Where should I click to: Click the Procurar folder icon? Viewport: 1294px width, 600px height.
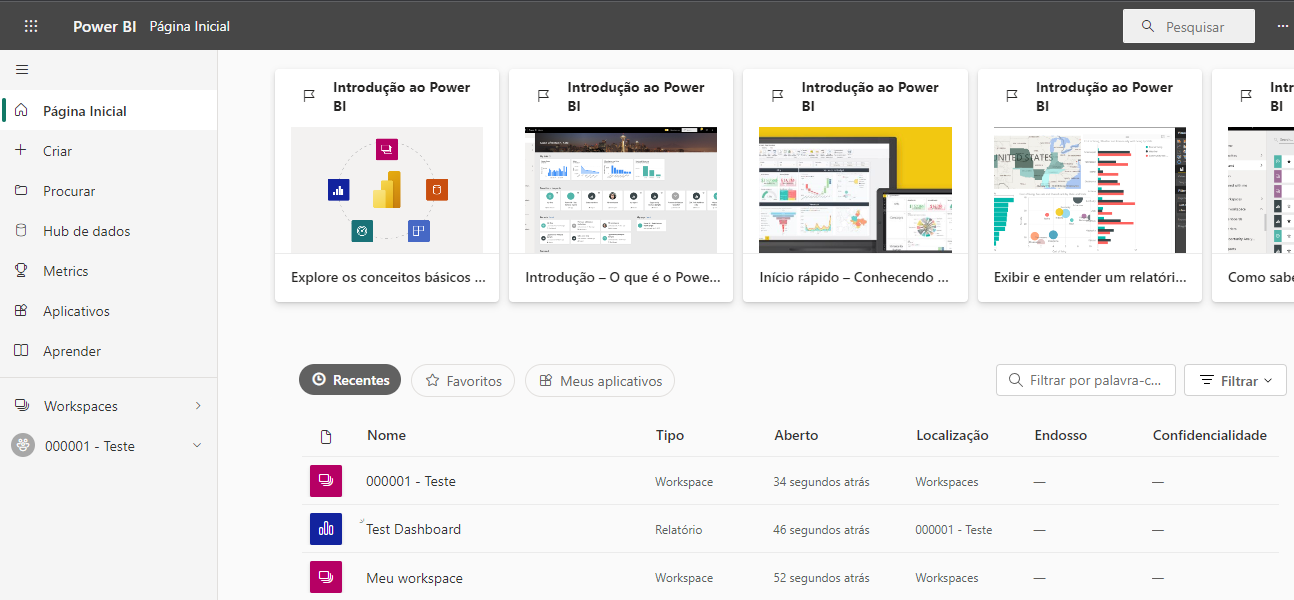pyautogui.click(x=21, y=190)
